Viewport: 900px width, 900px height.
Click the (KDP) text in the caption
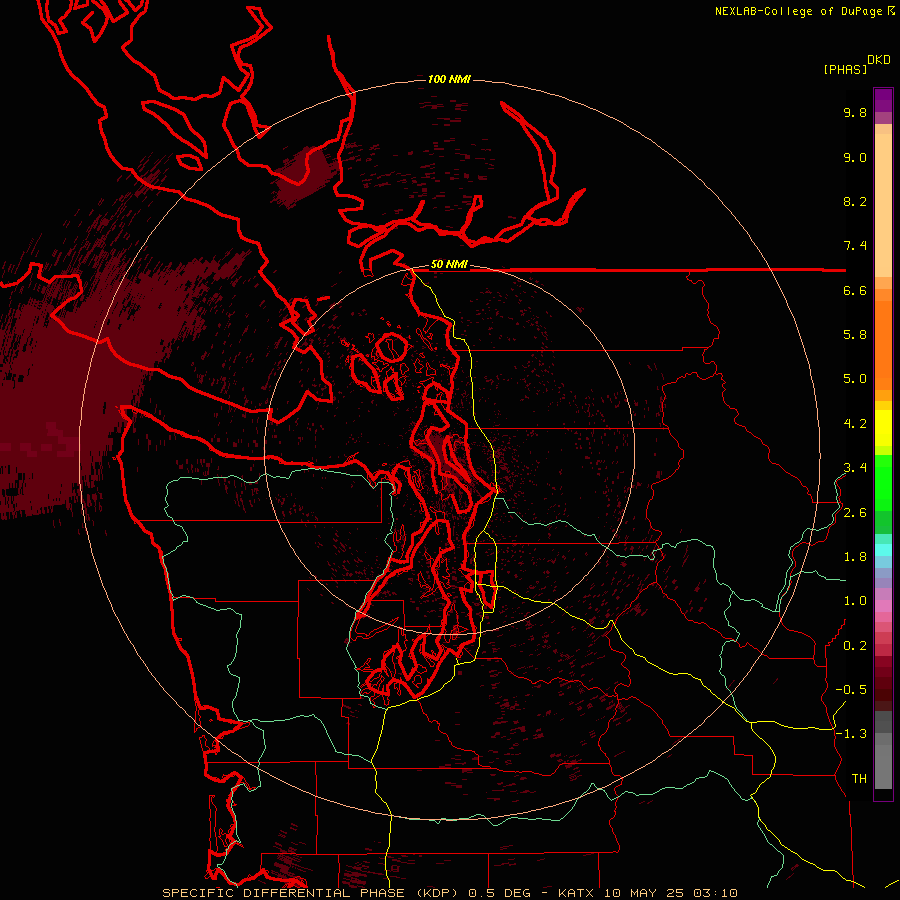(x=437, y=893)
